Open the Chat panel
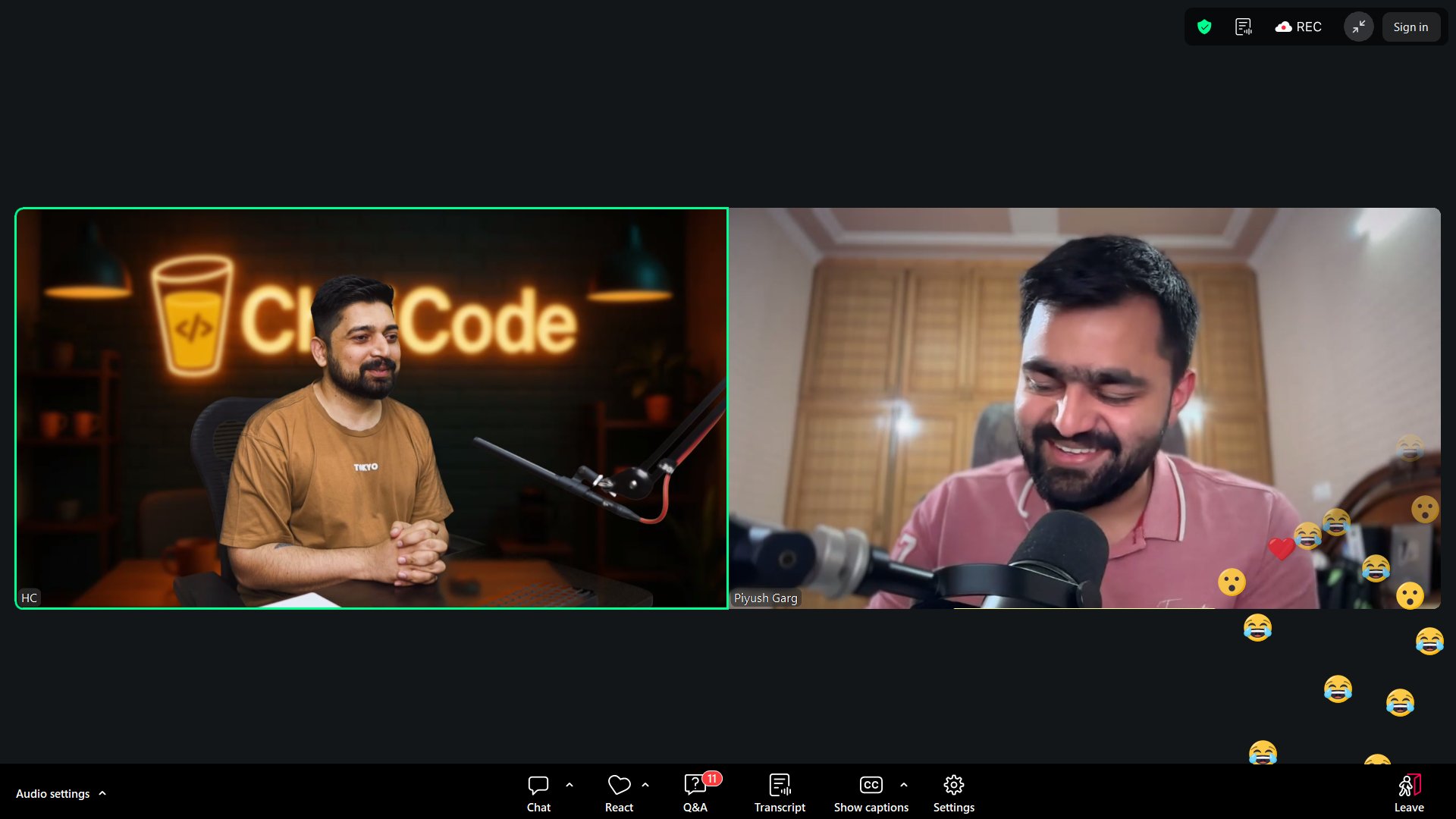Image resolution: width=1456 pixels, height=819 pixels. [x=538, y=793]
